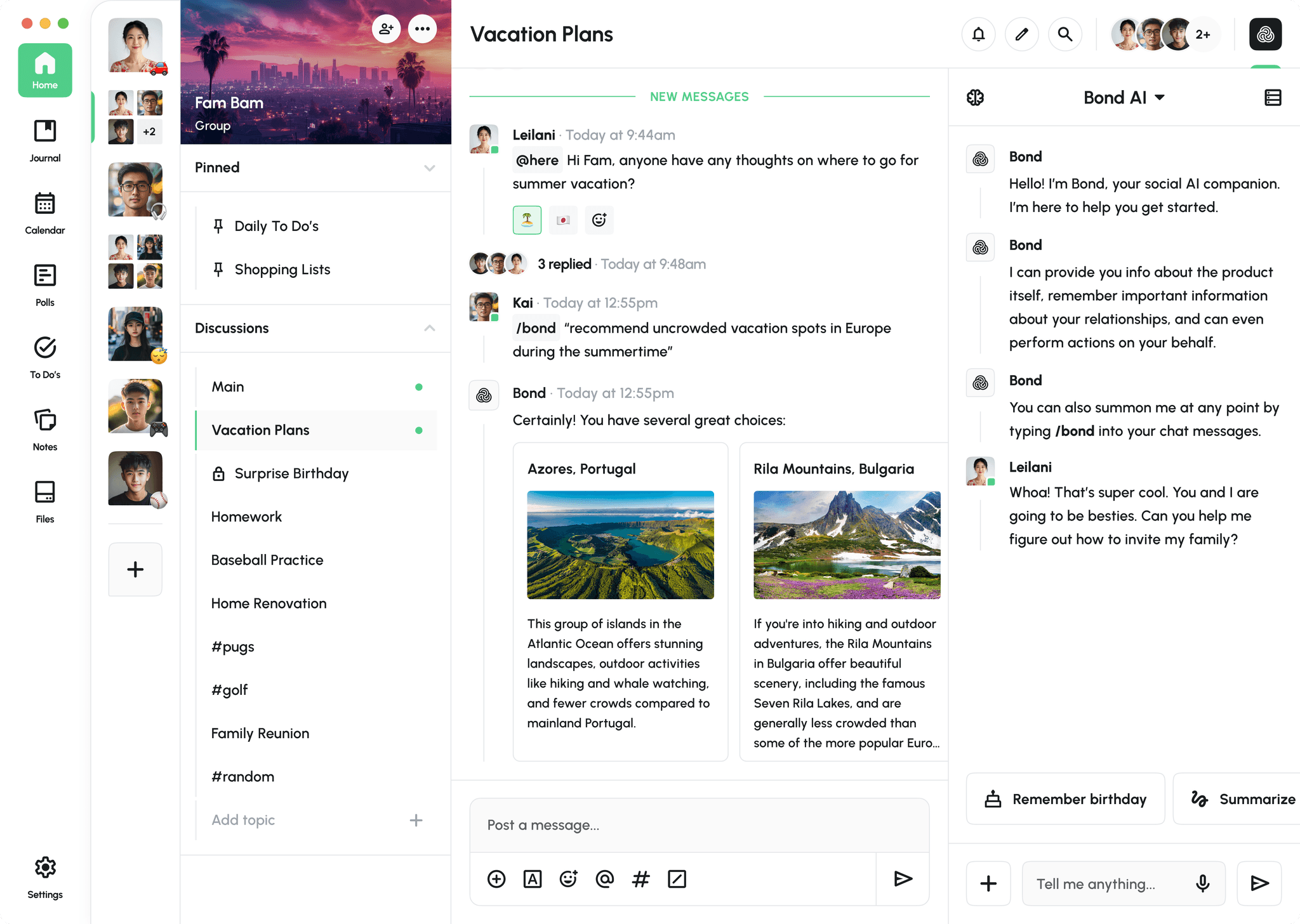Open the Family Reunion discussion
The height and width of the screenshot is (924, 1300).
pos(316,734)
